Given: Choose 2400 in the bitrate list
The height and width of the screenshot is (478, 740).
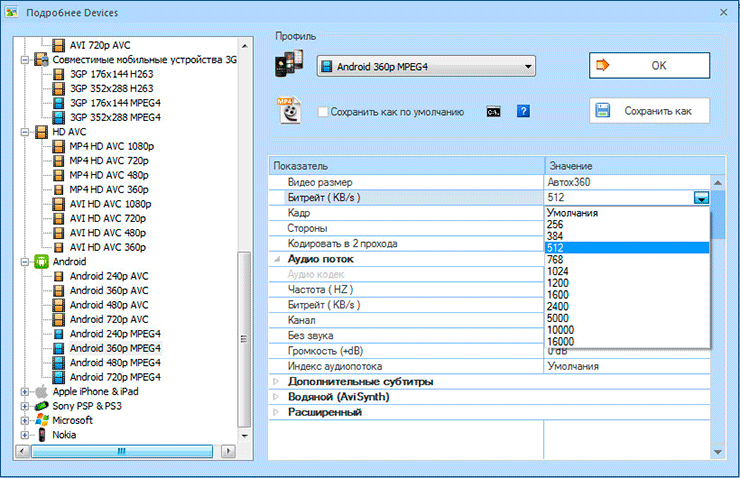Looking at the screenshot, I should pyautogui.click(x=627, y=306).
